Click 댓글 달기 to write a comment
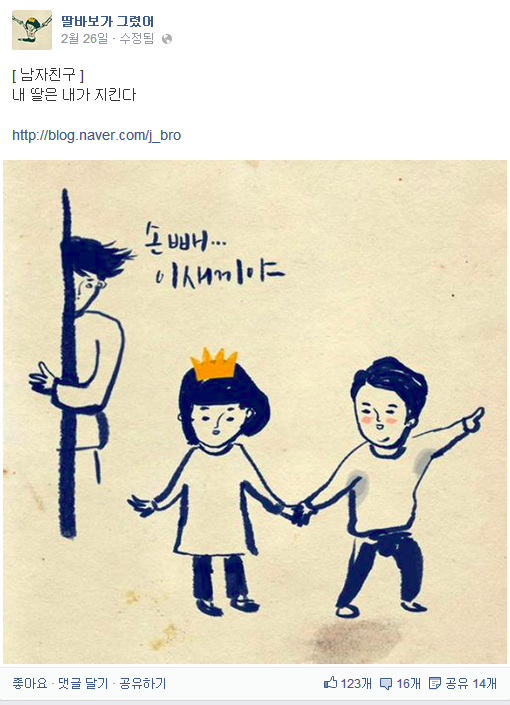Screen dimensions: 510x705 click(x=83, y=683)
